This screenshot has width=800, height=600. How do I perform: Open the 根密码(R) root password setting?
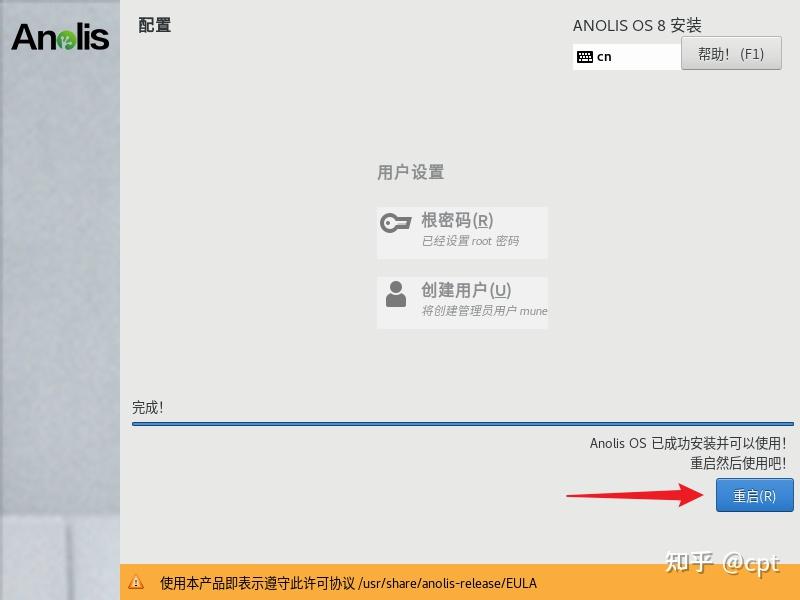coord(462,233)
